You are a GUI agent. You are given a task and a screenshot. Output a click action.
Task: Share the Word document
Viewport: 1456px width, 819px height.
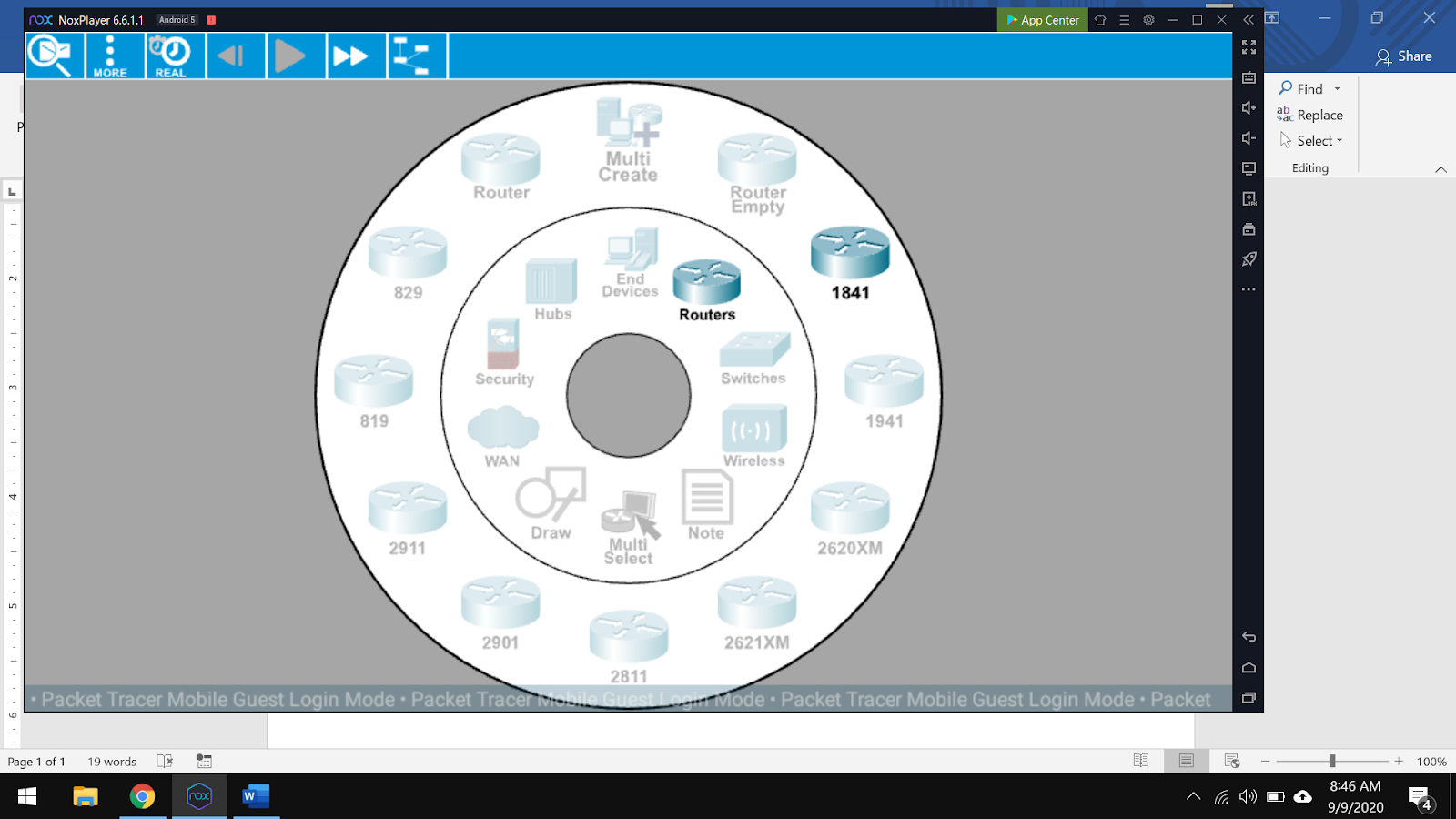[1404, 56]
